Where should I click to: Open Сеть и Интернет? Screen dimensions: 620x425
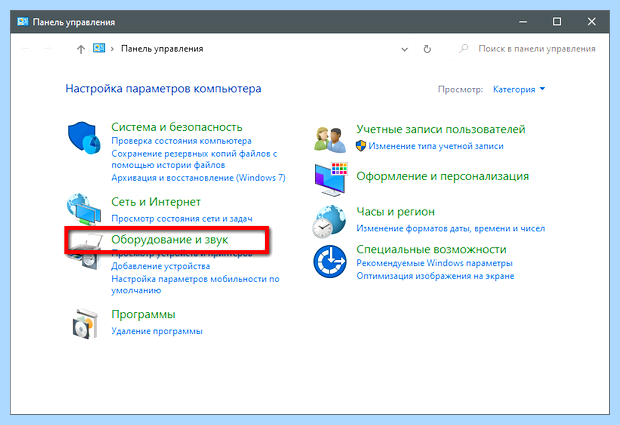tap(156, 202)
